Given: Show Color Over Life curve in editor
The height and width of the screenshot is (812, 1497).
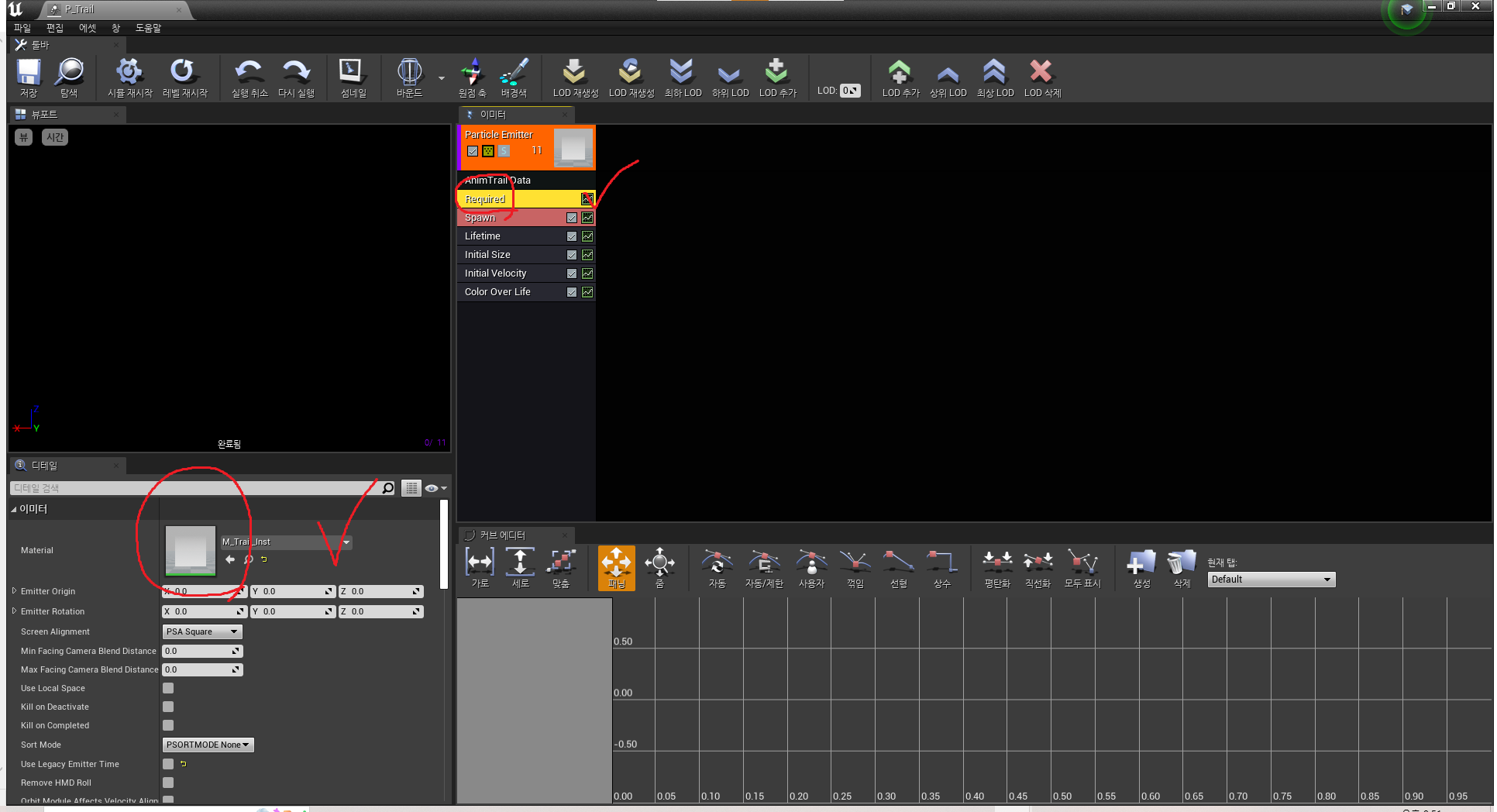Looking at the screenshot, I should coord(587,292).
